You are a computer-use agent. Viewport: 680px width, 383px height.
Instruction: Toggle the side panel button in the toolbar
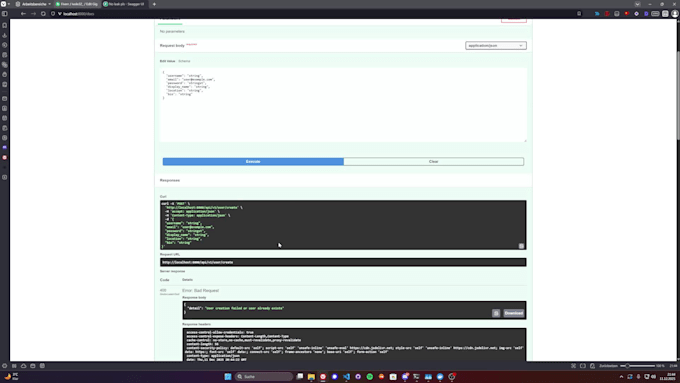[x=5, y=14]
